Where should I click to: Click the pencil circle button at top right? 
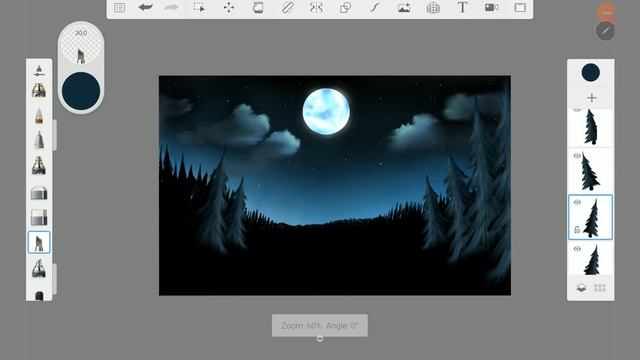605,31
